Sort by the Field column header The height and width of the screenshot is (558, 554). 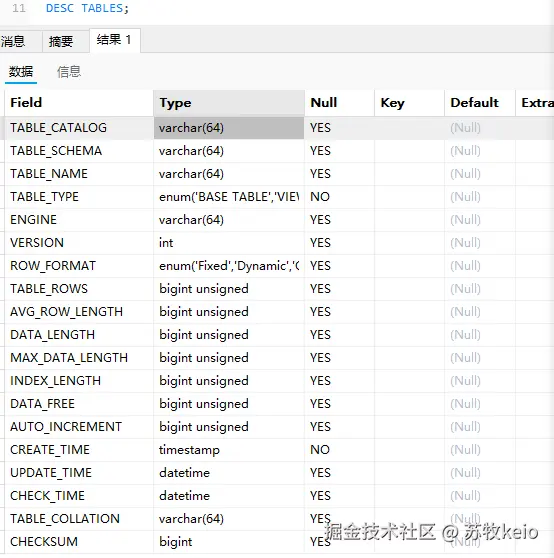[79, 103]
